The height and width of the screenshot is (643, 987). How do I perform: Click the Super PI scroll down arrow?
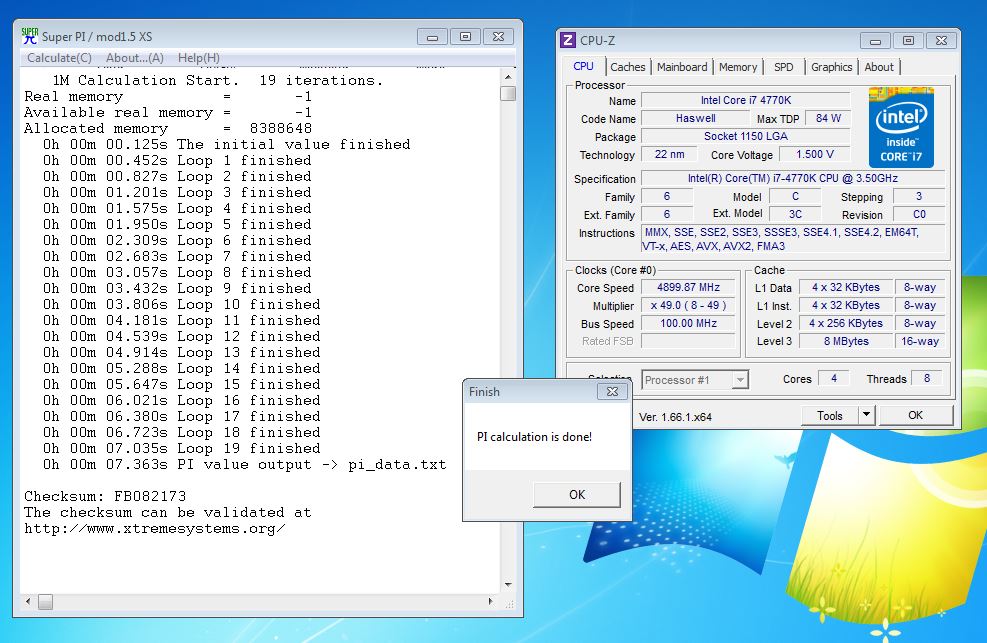508,585
